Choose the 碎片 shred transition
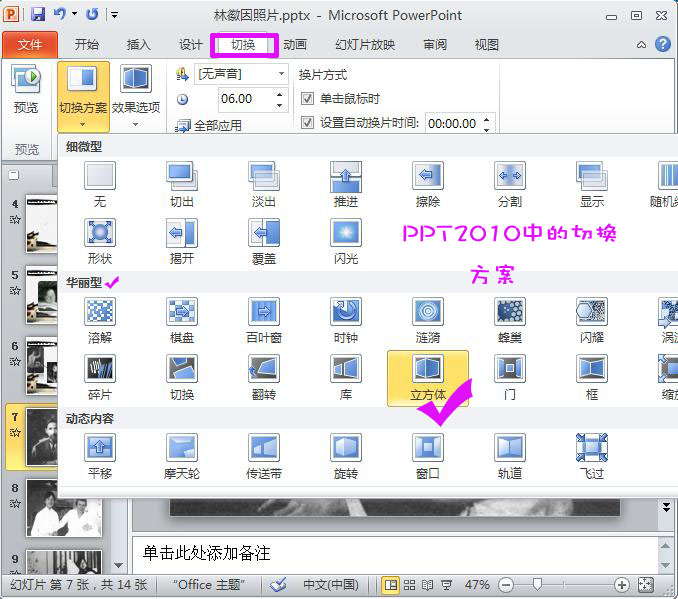The image size is (678, 599). [100, 378]
